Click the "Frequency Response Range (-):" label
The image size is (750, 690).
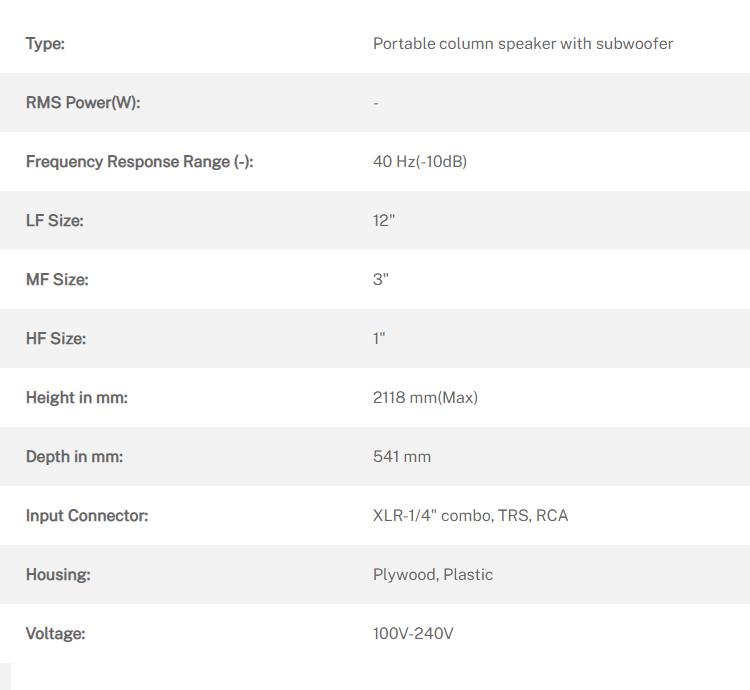click(x=139, y=162)
